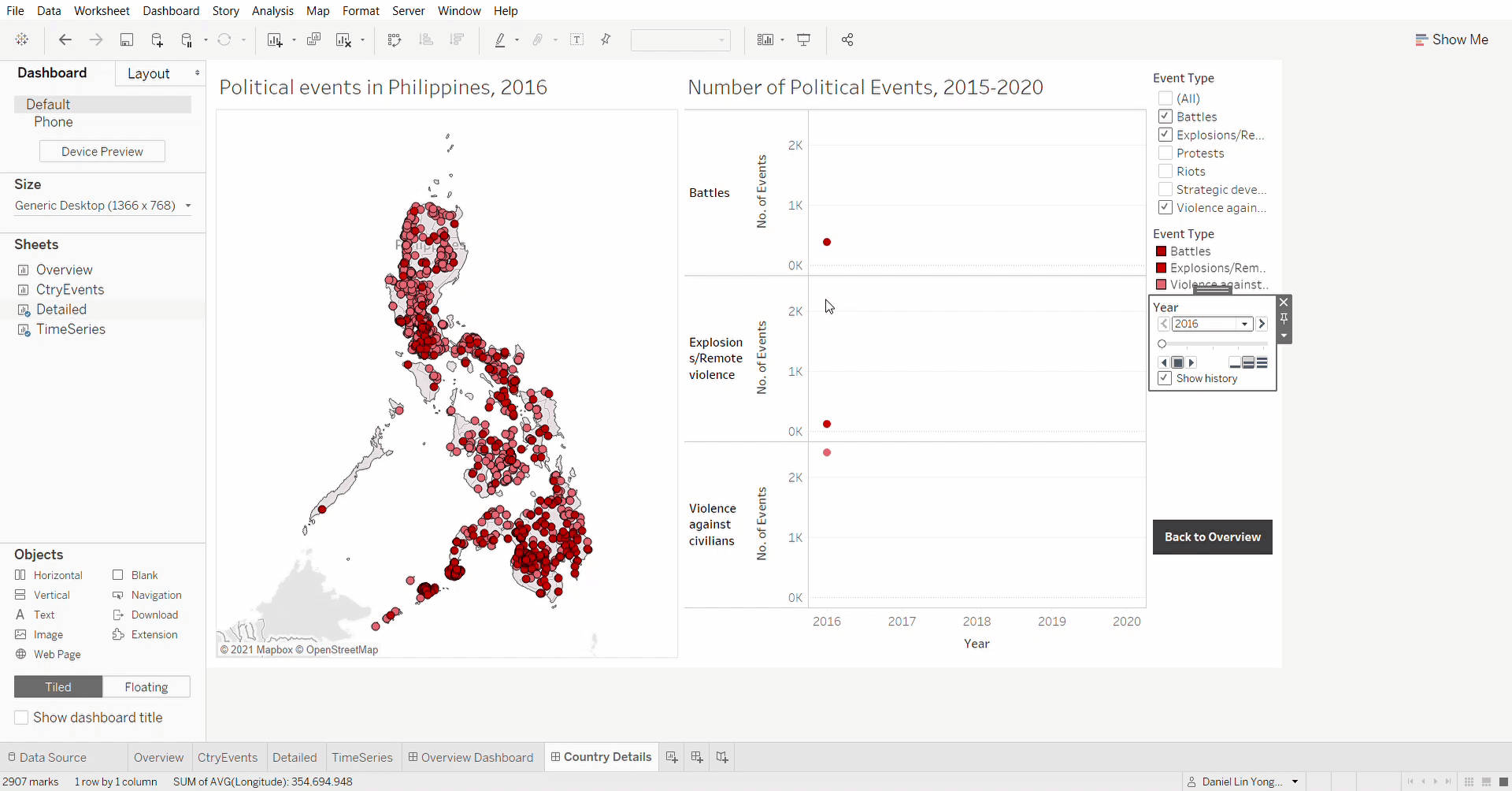The image size is (1512, 791).
Task: Open the Show Me panel
Action: [x=1452, y=39]
